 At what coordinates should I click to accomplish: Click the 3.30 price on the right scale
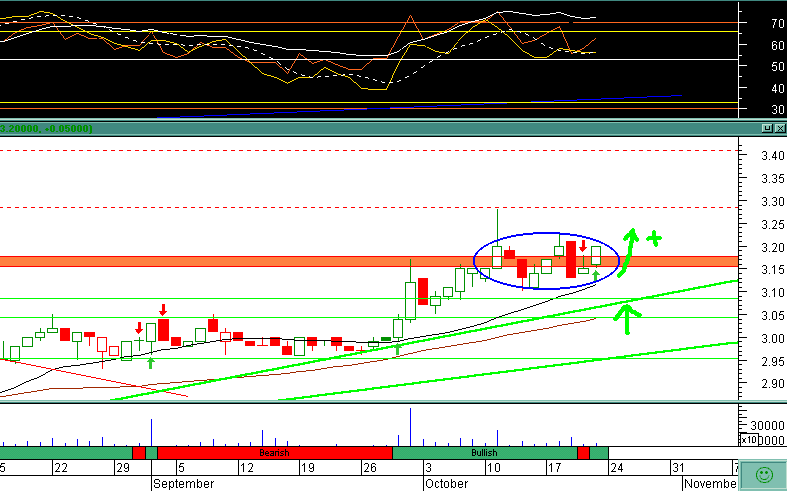[x=772, y=201]
